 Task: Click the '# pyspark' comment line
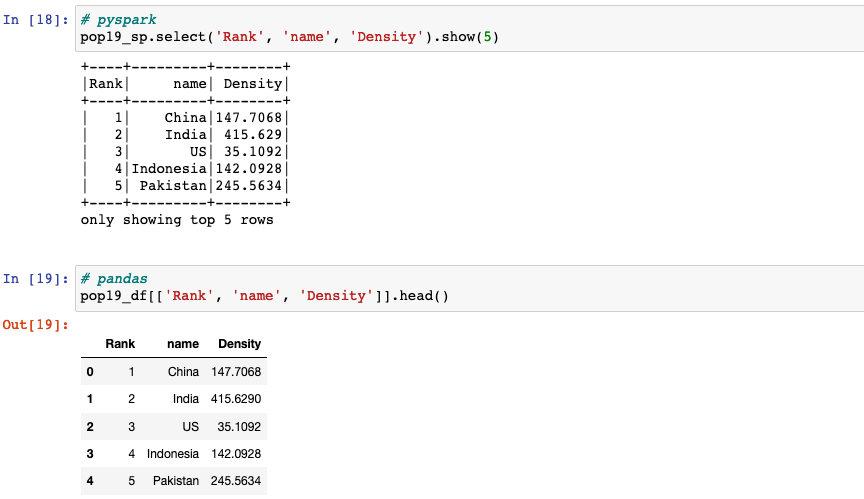coord(118,20)
